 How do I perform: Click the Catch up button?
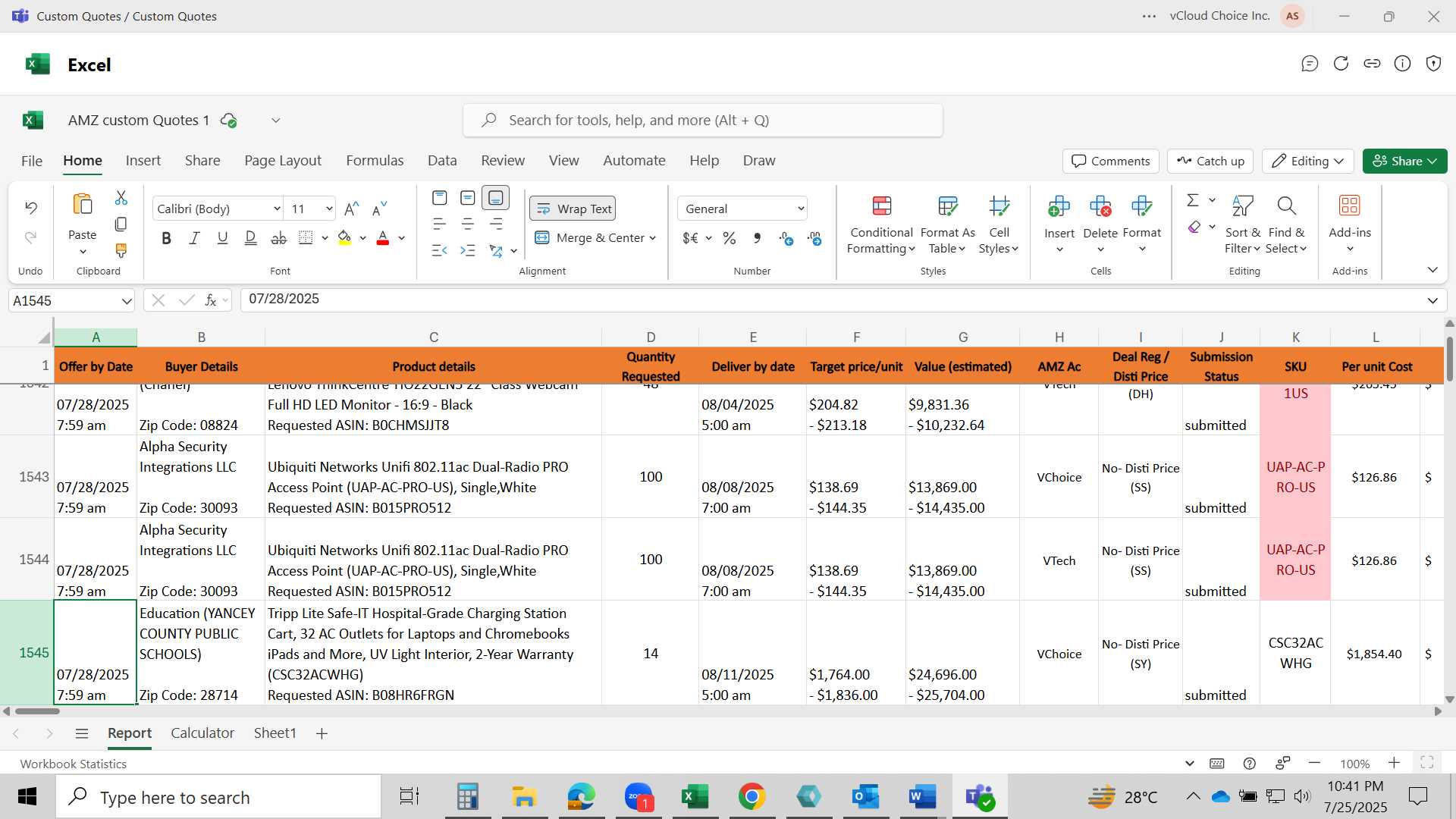1210,161
